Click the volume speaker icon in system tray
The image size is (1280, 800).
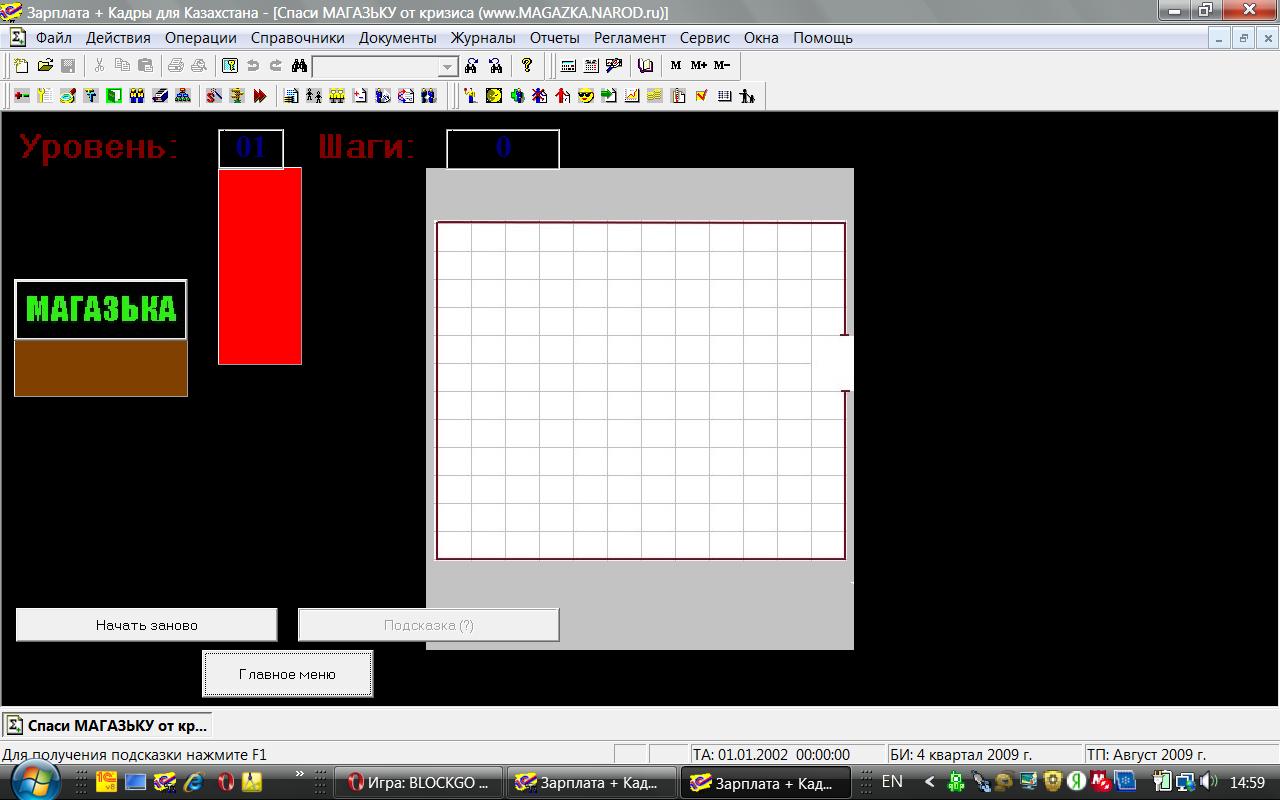(x=1207, y=782)
